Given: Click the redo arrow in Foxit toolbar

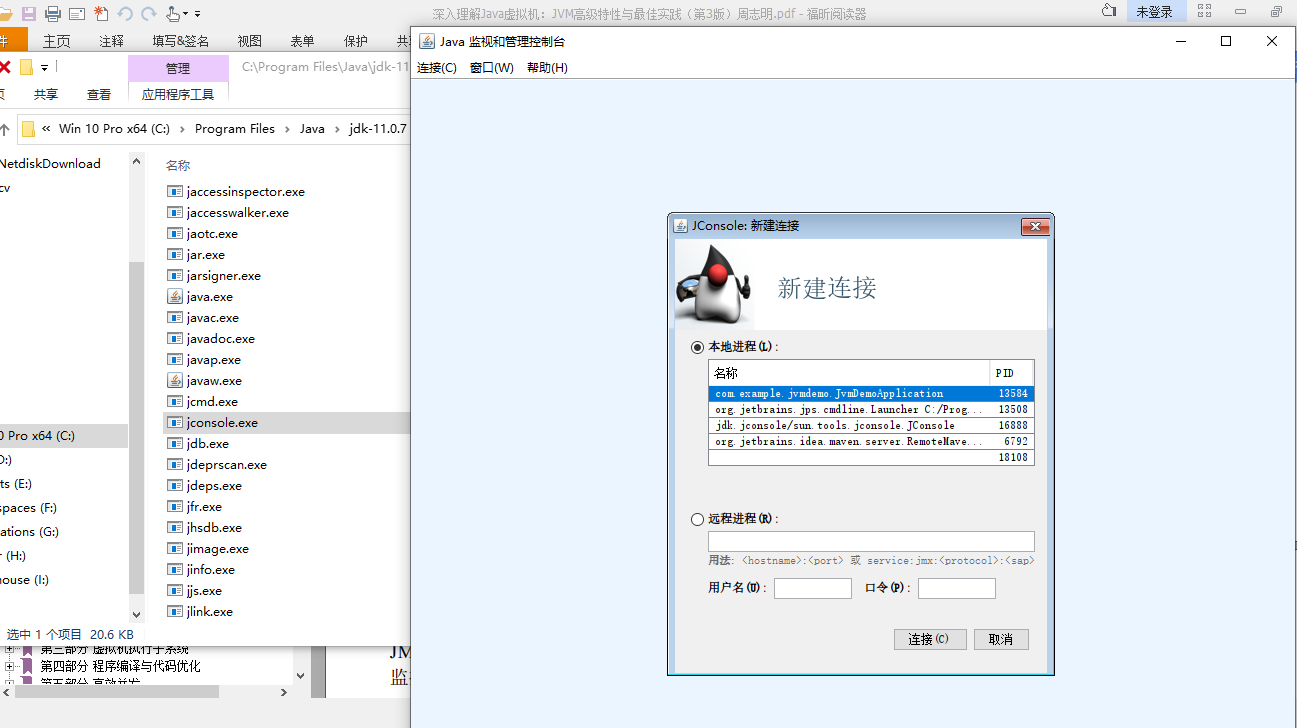Looking at the screenshot, I should (x=149, y=14).
